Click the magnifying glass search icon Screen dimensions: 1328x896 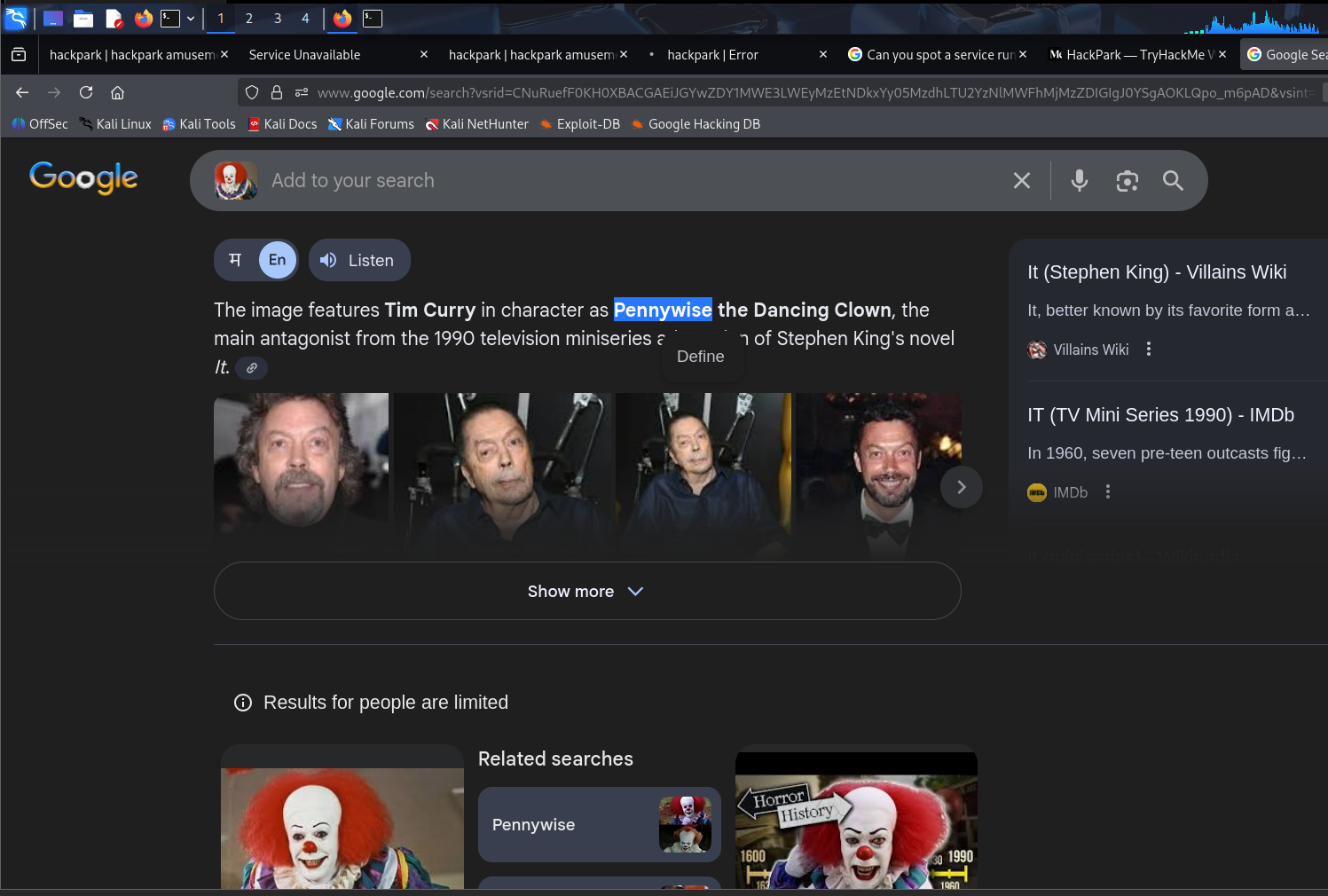click(1173, 181)
